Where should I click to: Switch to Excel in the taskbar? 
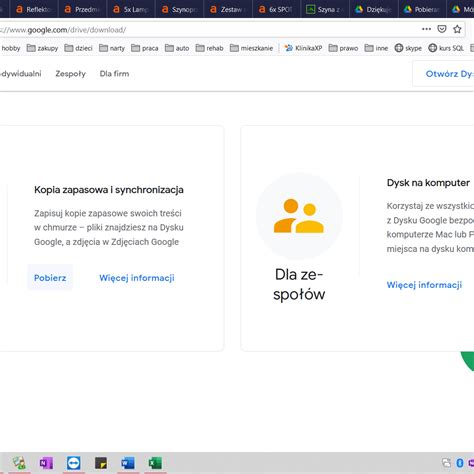point(155,463)
